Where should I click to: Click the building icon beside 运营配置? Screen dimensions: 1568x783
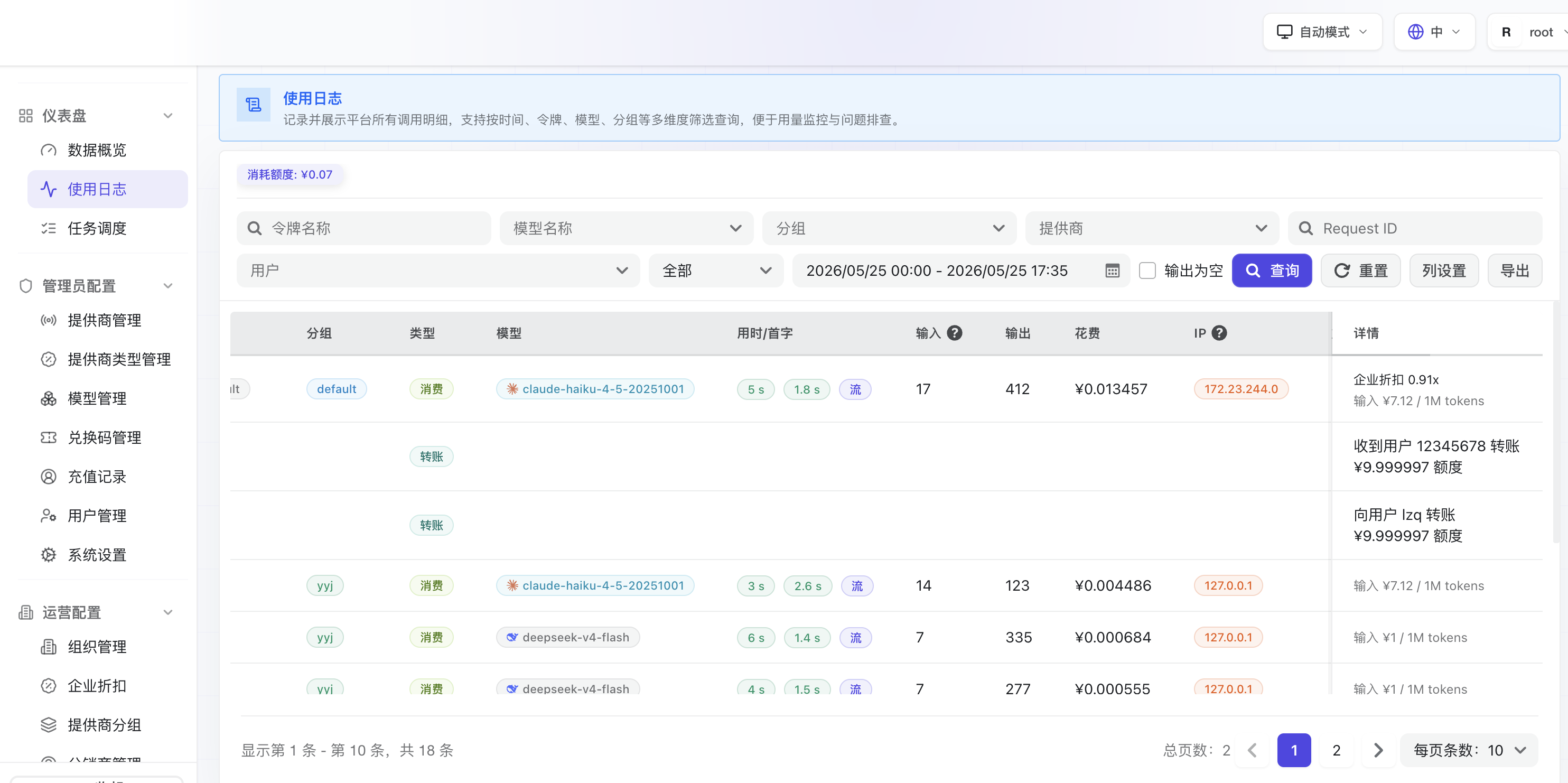pos(25,612)
